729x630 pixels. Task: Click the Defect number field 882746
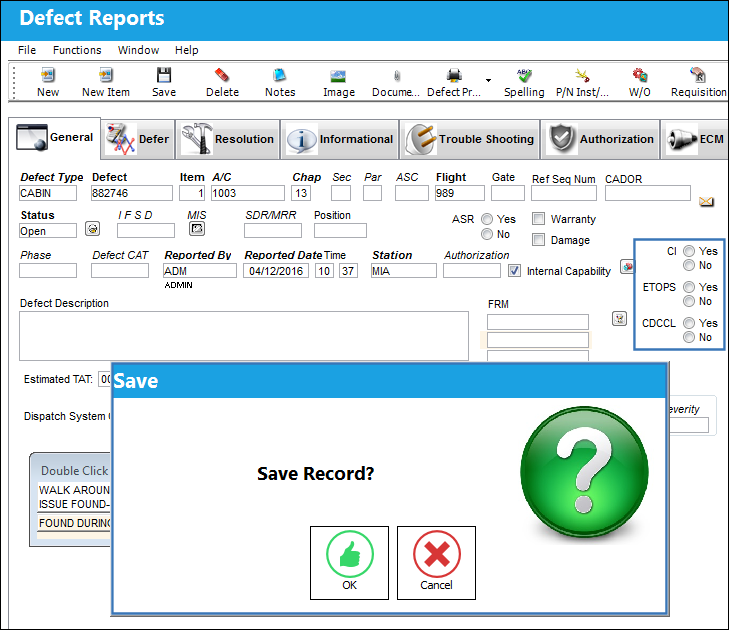click(132, 193)
